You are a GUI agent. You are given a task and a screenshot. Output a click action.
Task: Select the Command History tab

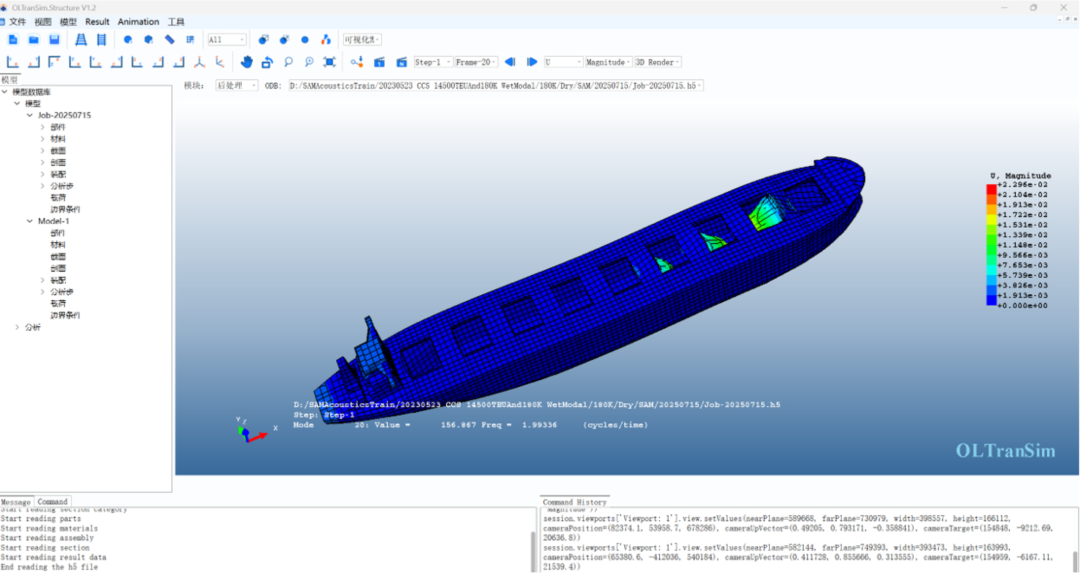pos(574,502)
